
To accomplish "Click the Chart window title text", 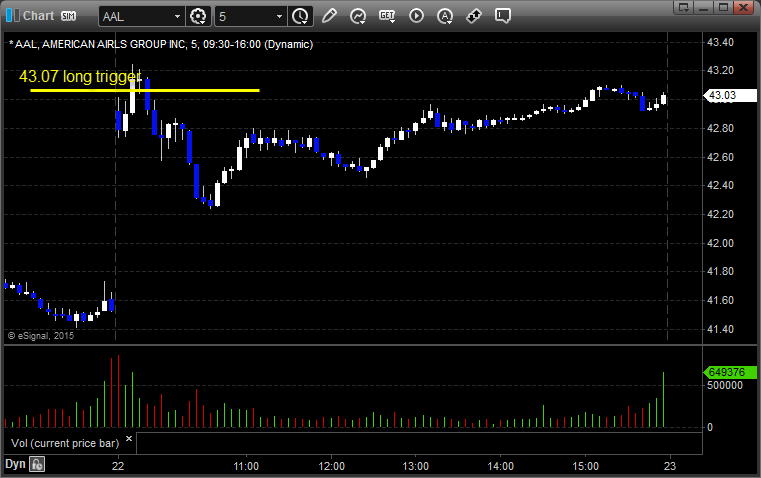I will [38, 16].
